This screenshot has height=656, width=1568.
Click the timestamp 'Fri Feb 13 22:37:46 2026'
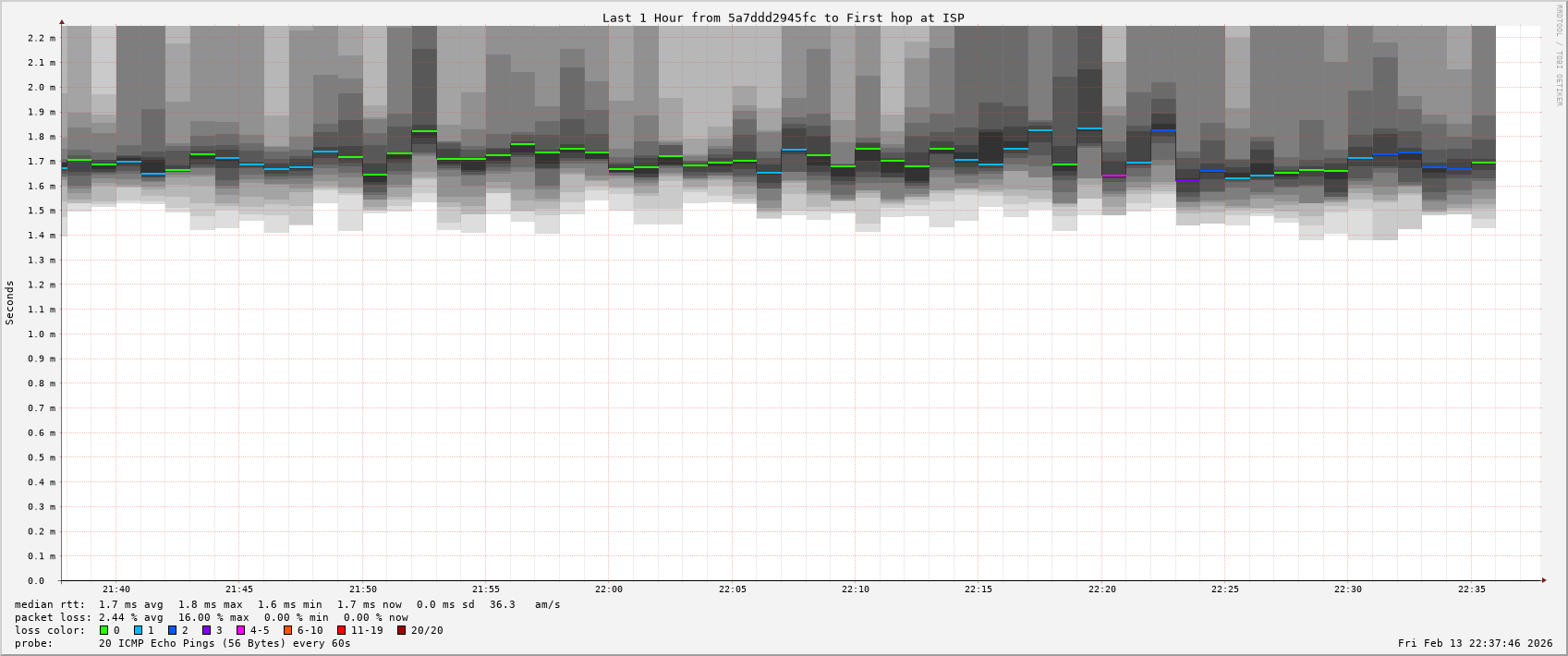point(1475,643)
